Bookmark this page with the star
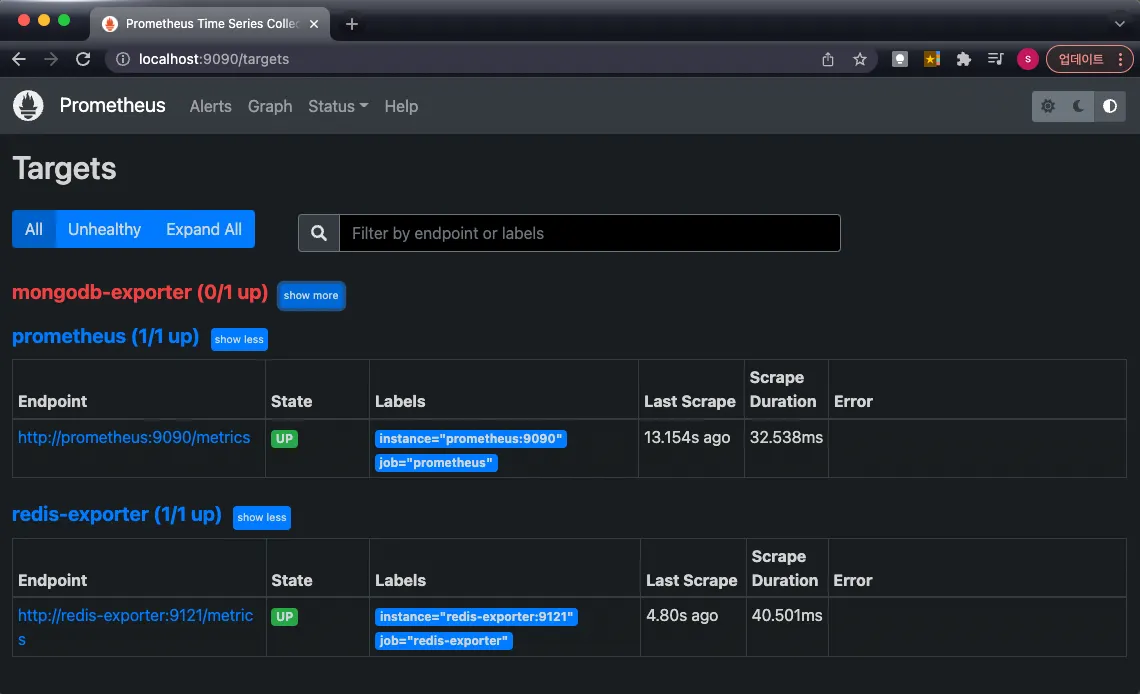 click(x=859, y=59)
